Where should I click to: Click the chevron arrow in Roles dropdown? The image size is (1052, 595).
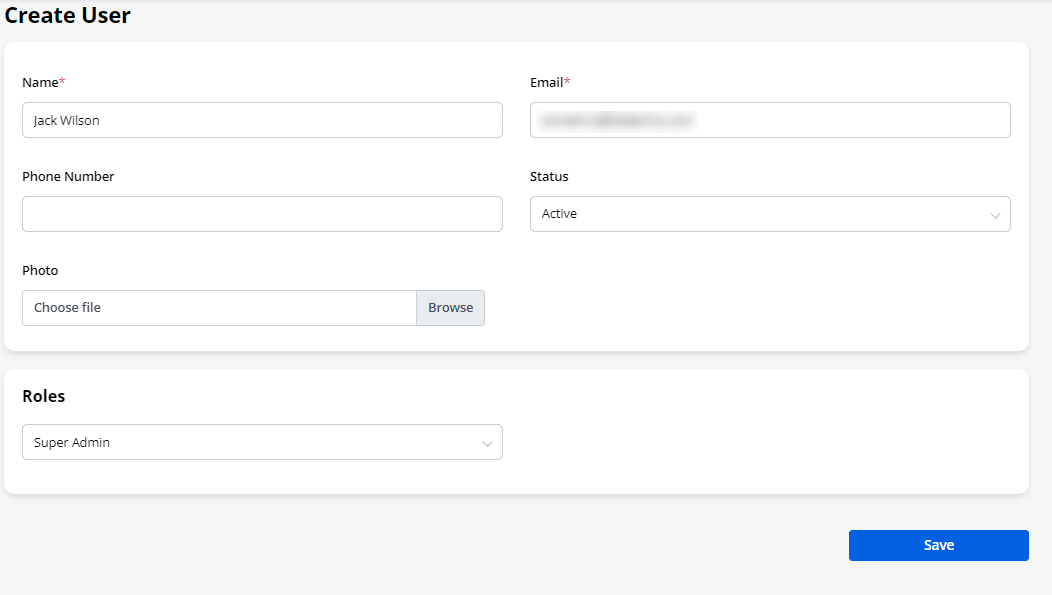pos(487,443)
